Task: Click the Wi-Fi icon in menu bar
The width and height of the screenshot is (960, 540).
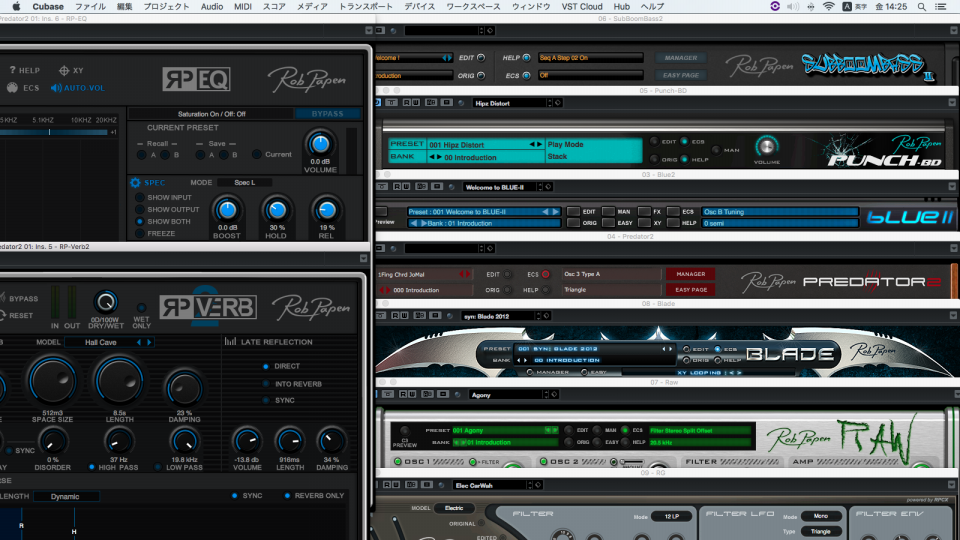Action: pyautogui.click(x=828, y=7)
